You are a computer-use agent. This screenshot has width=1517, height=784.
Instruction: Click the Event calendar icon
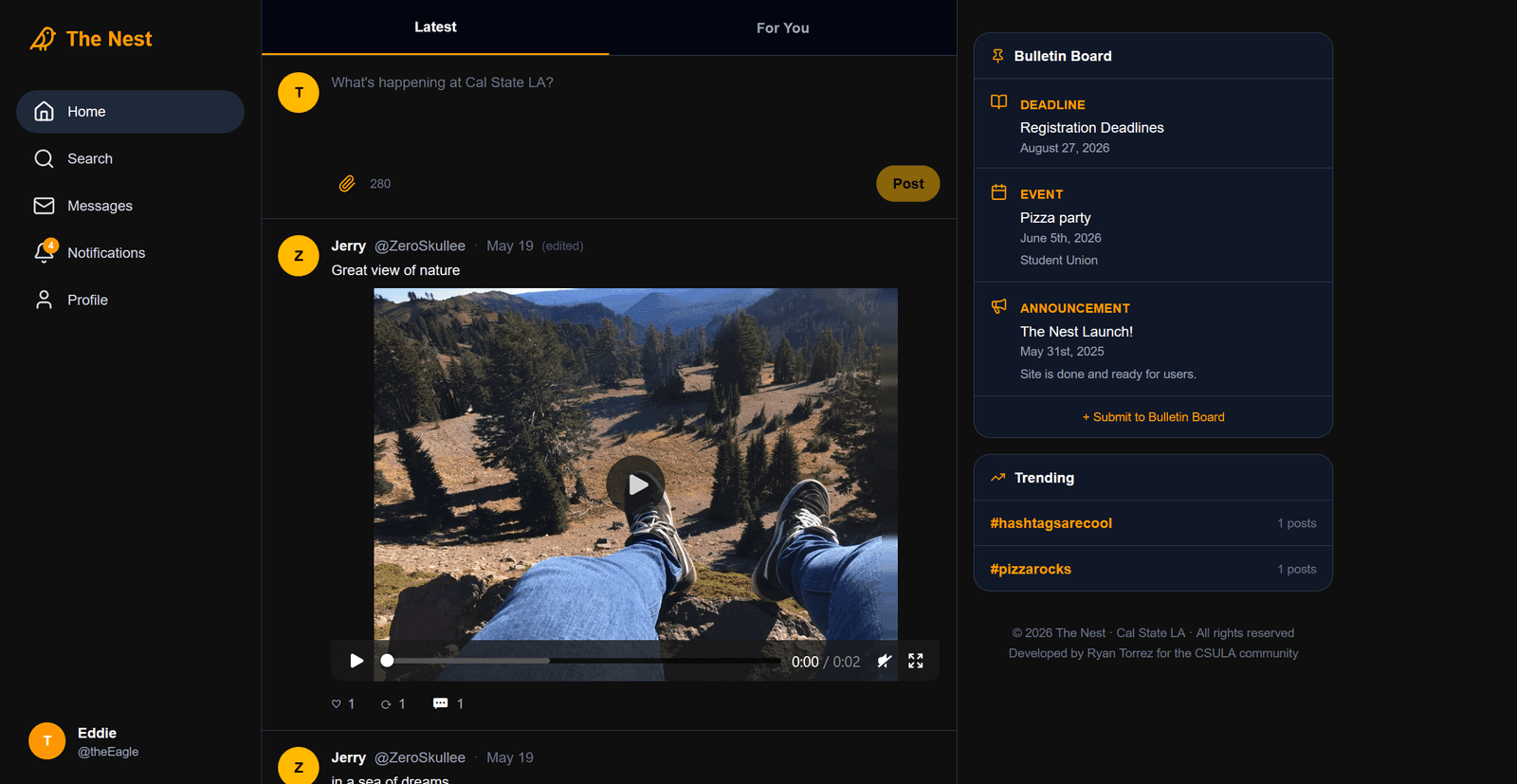pyautogui.click(x=998, y=192)
